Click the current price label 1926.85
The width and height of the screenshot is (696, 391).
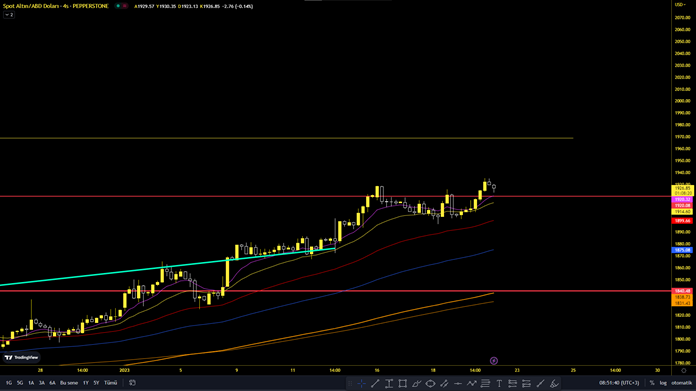(x=683, y=188)
